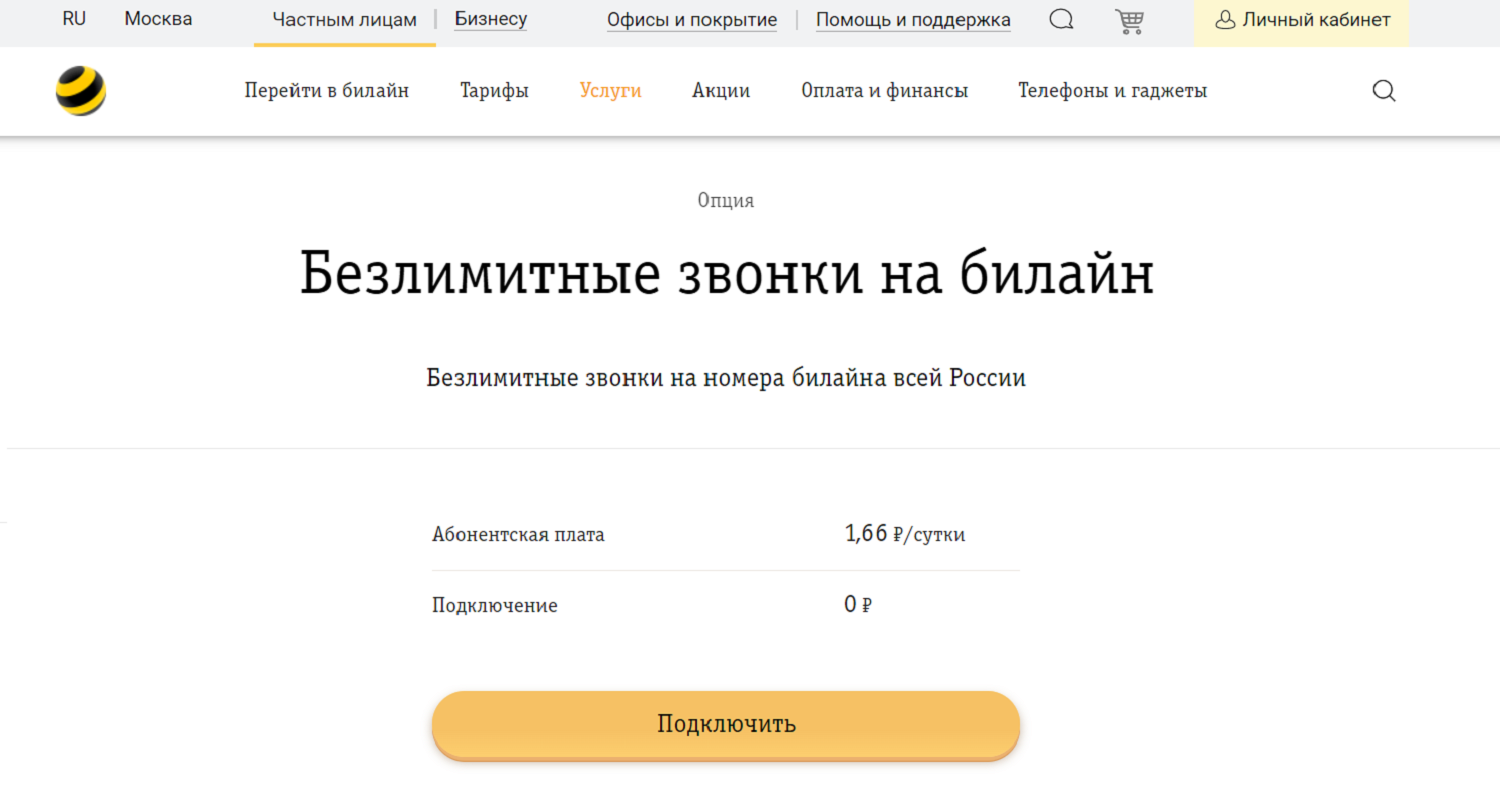Open Помощь и поддержка
The height and width of the screenshot is (787, 1500).
[912, 19]
